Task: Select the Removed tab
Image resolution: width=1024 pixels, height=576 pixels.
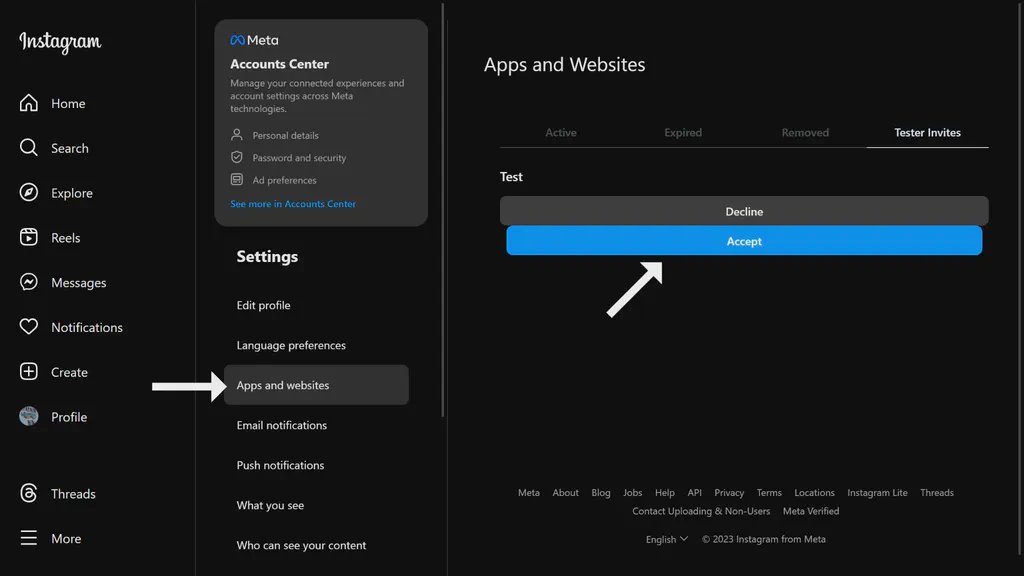Action: tap(805, 133)
